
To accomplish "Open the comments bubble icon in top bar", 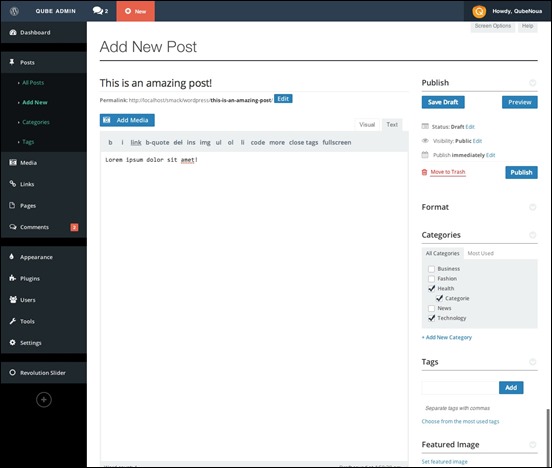I will click(x=98, y=11).
